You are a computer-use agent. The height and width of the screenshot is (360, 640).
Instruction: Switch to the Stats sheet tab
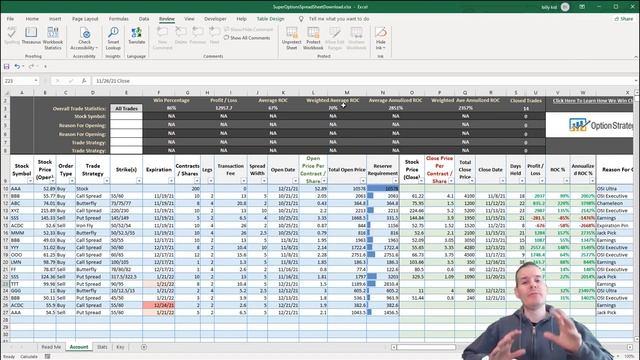point(102,347)
